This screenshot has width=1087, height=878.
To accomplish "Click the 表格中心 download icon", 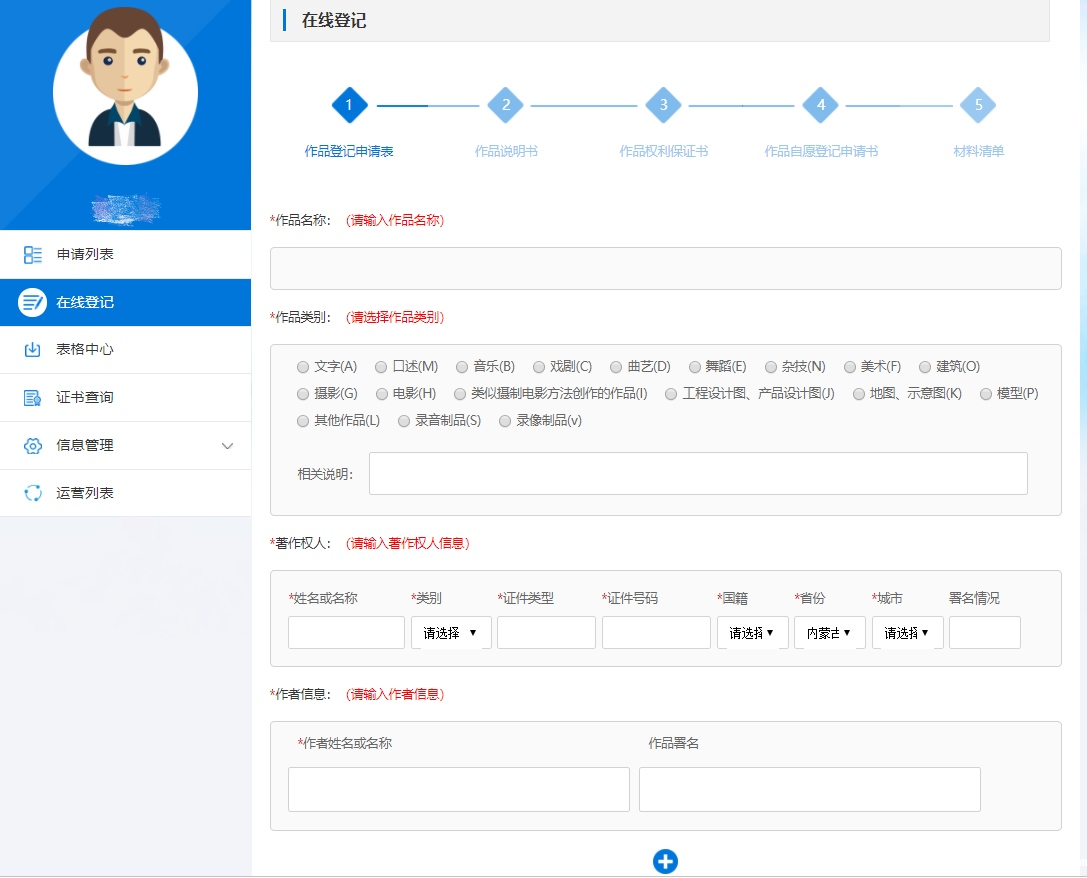I will tap(33, 350).
